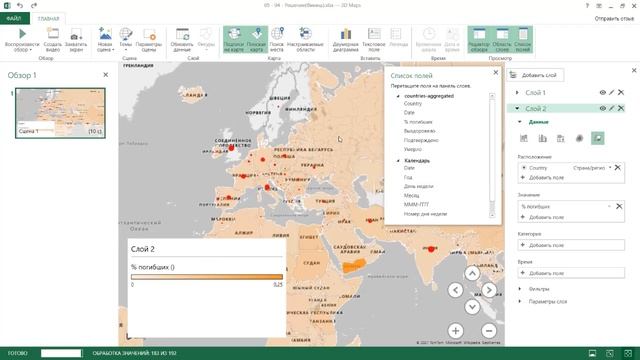Screen dimensions: 640x360
Task: Click the Redo arrow in title bar
Action: (33, 5)
